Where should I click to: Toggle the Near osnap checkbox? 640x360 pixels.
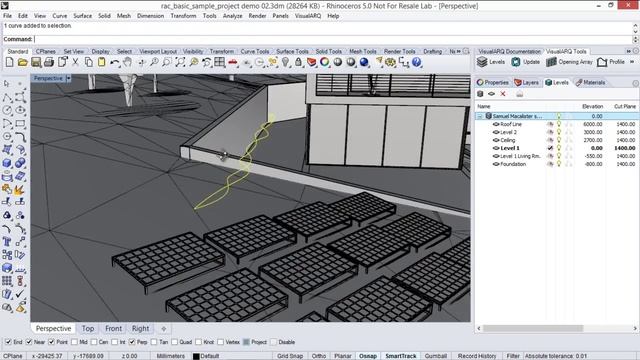(29, 342)
